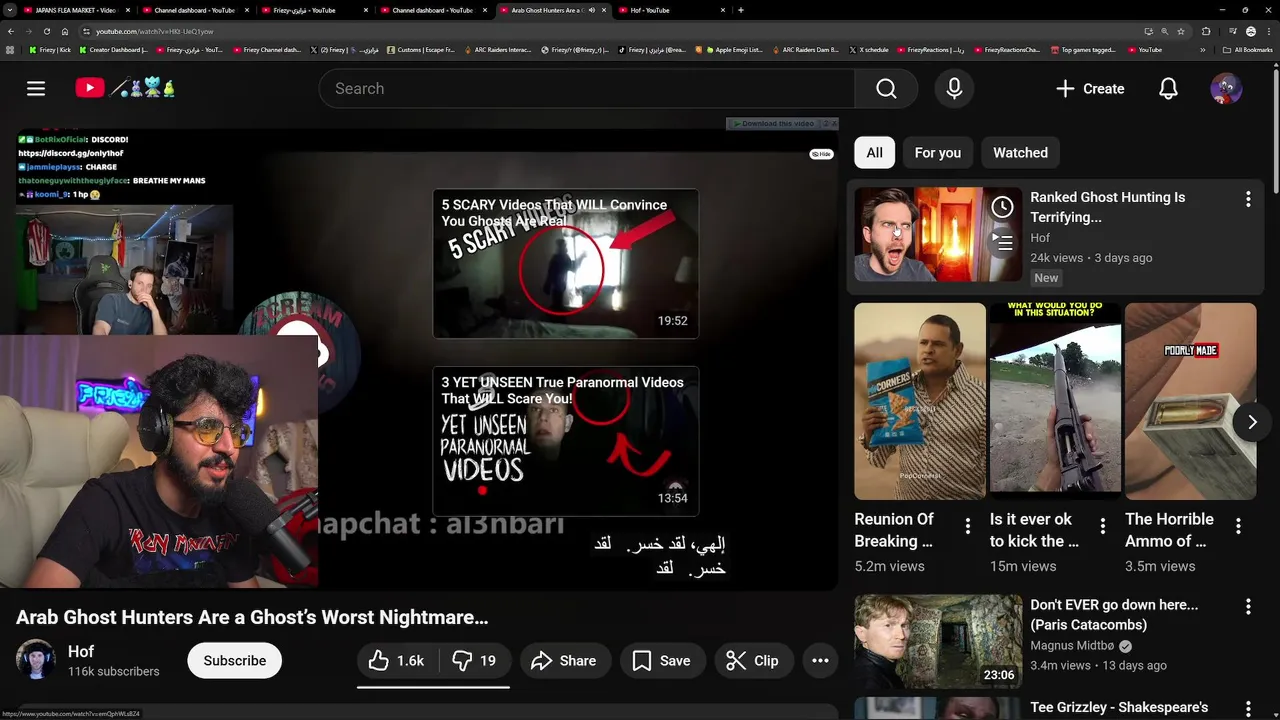Open Hof channel name link
This screenshot has height=720, width=1280.
click(81, 651)
